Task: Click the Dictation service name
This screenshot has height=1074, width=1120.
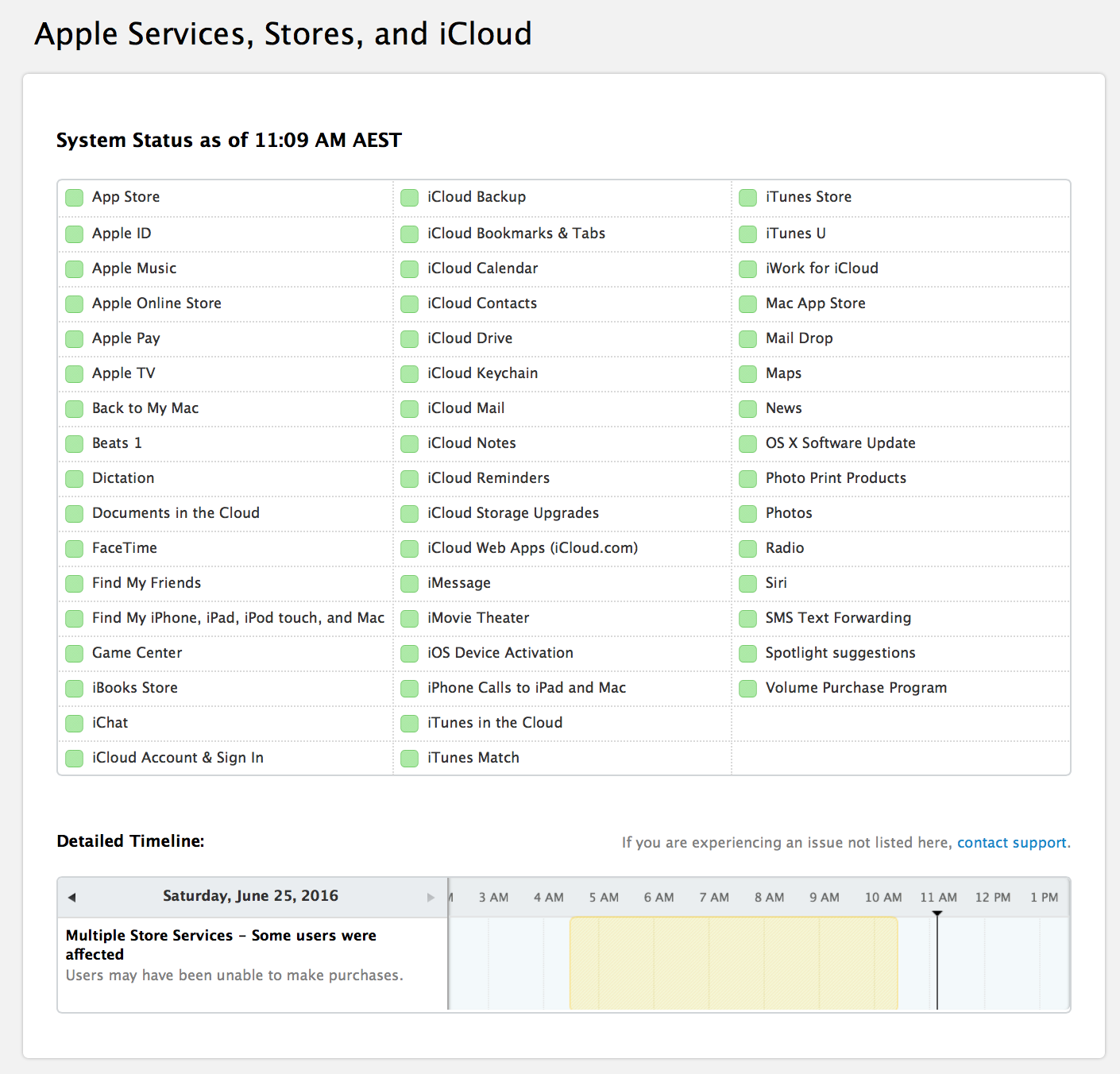Action: 123,478
